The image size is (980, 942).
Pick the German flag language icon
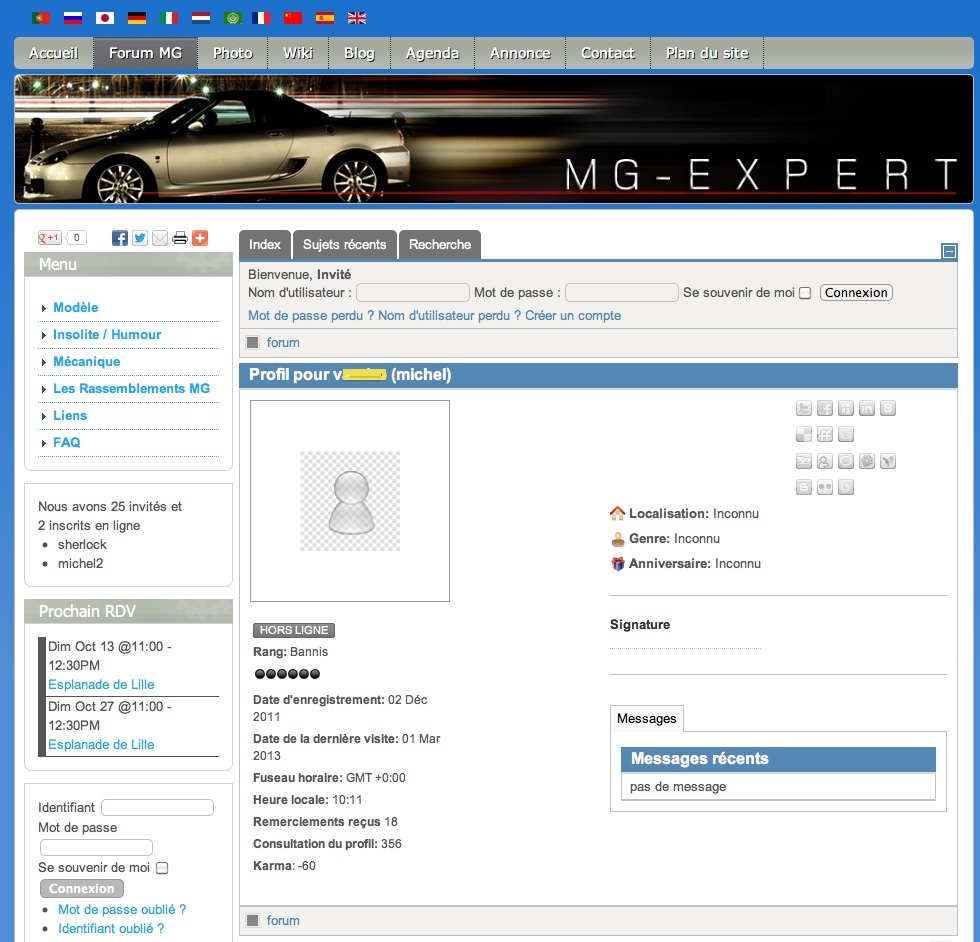137,18
